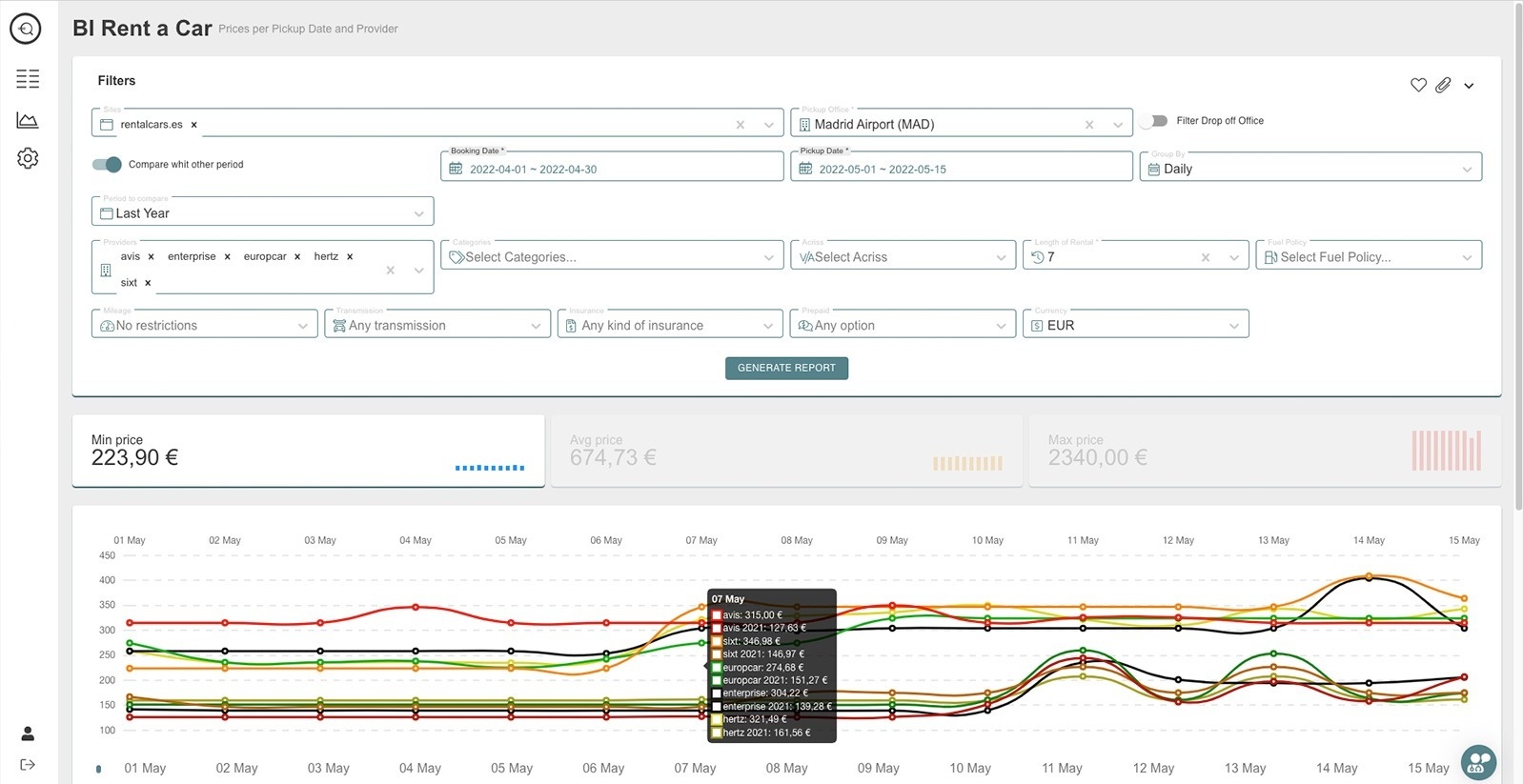Toggle Filter Drop off Office switch
The width and height of the screenshot is (1523, 784).
[1154, 121]
